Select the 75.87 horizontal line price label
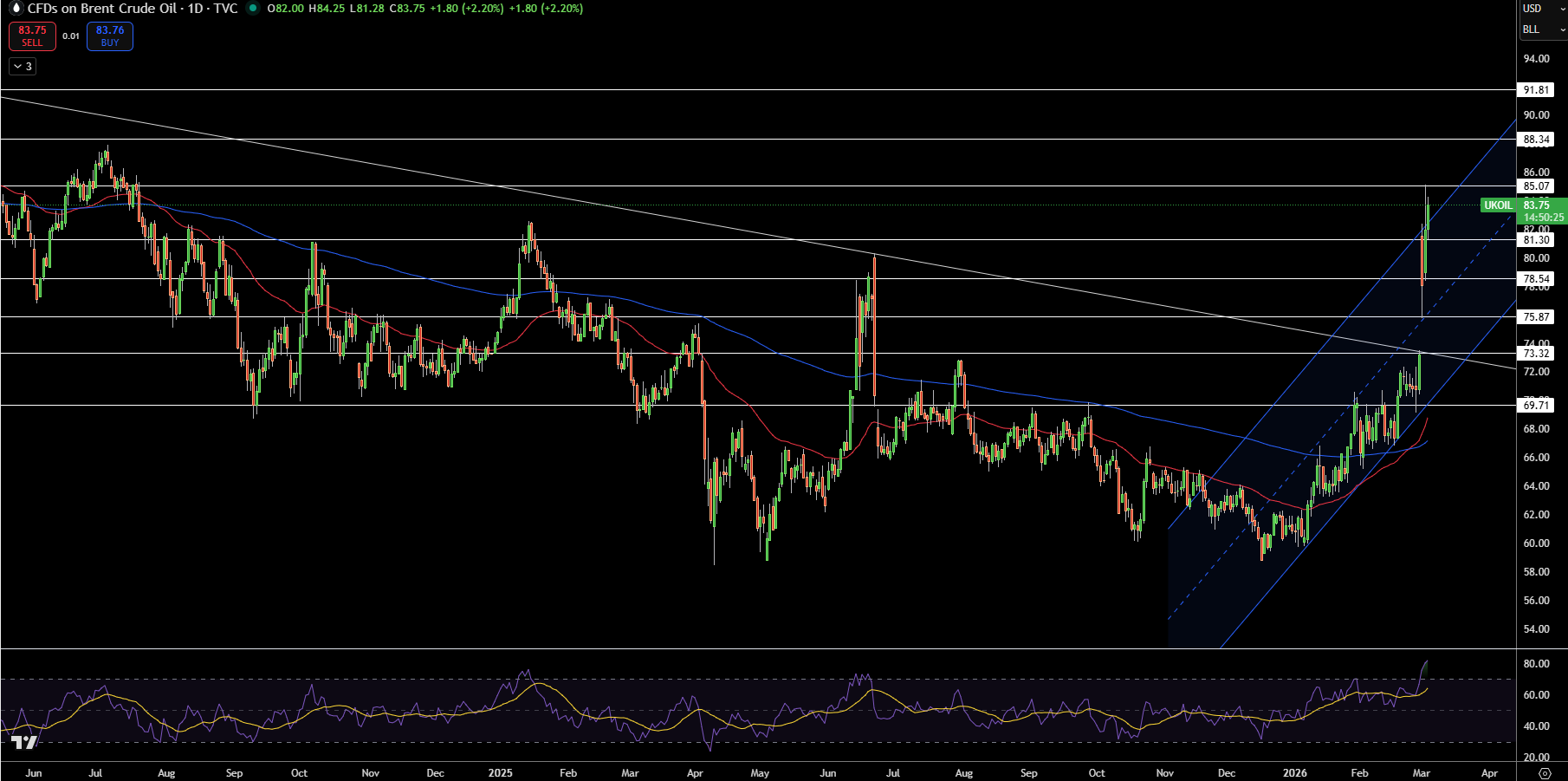The width and height of the screenshot is (1568, 781). tap(1537, 317)
